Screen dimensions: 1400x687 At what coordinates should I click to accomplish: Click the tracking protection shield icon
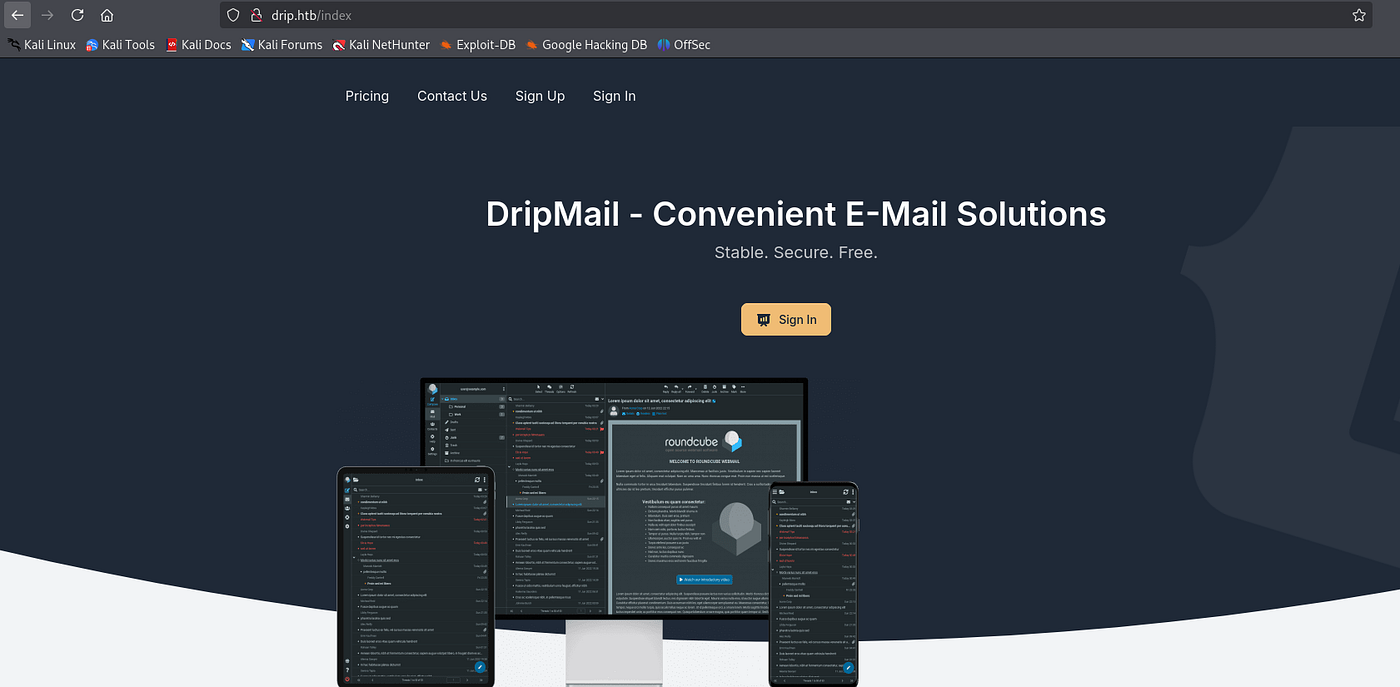pos(232,15)
